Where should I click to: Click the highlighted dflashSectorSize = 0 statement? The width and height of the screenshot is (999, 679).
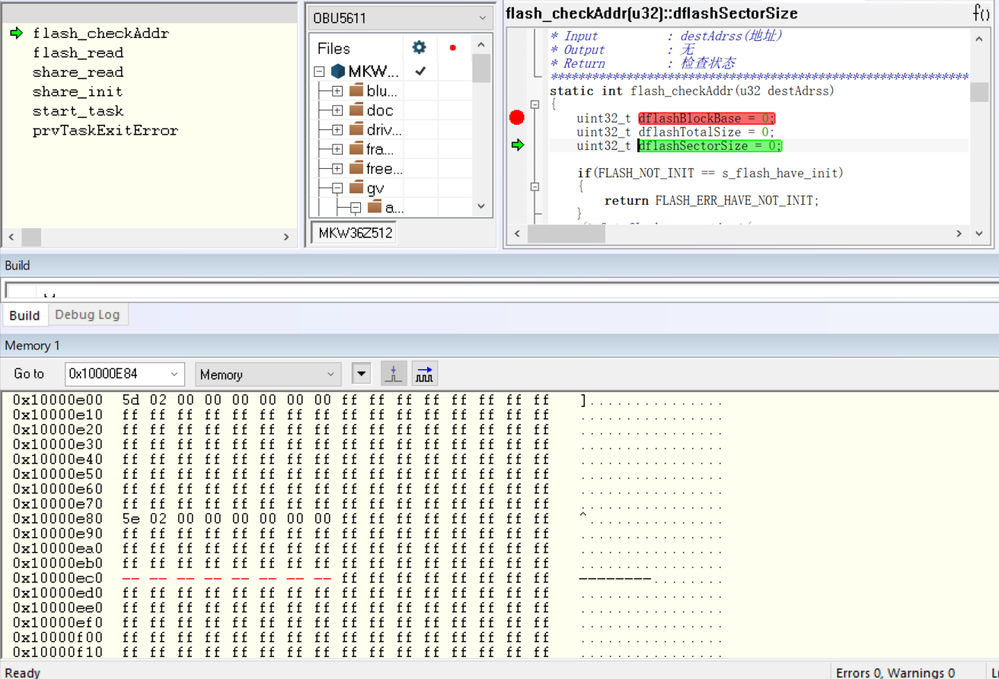click(x=710, y=145)
